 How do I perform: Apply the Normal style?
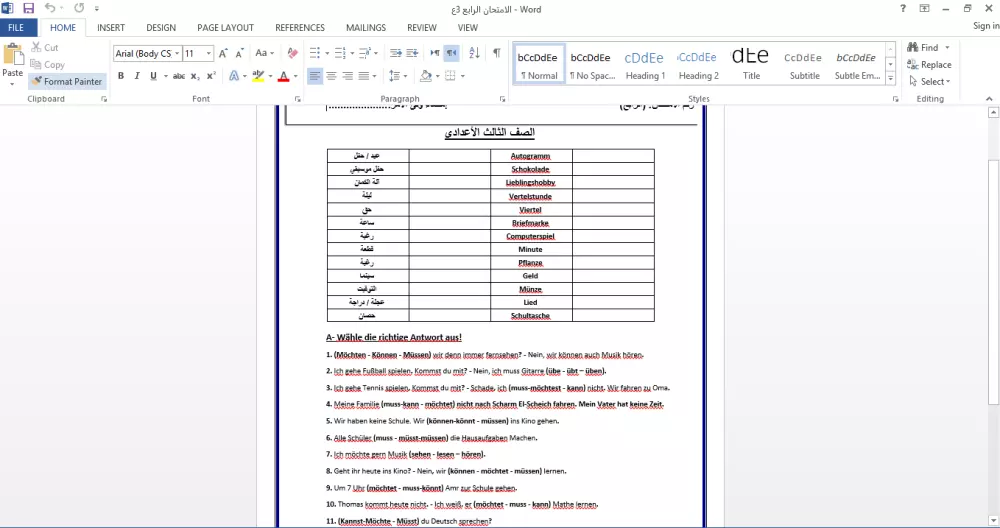tap(539, 64)
